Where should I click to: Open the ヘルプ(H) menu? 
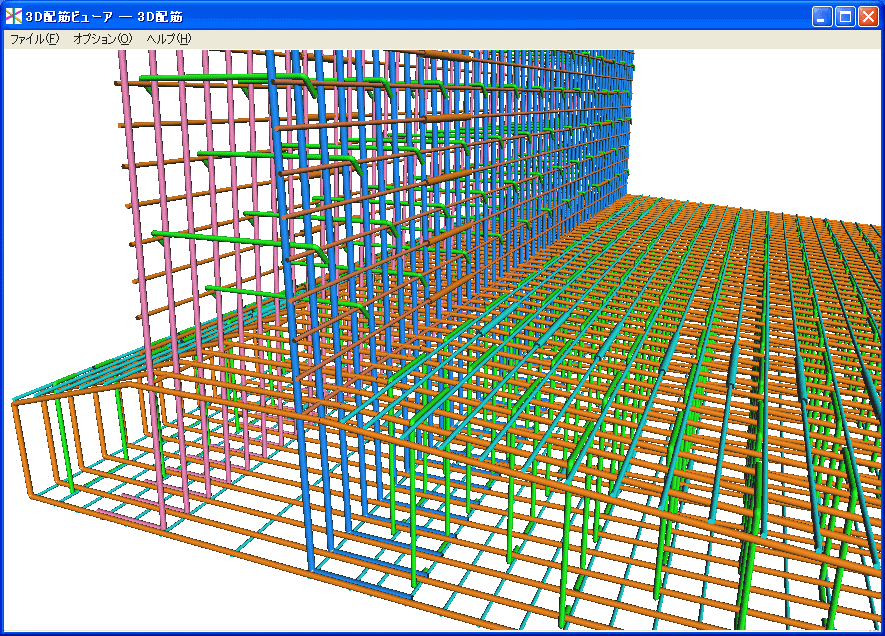168,39
